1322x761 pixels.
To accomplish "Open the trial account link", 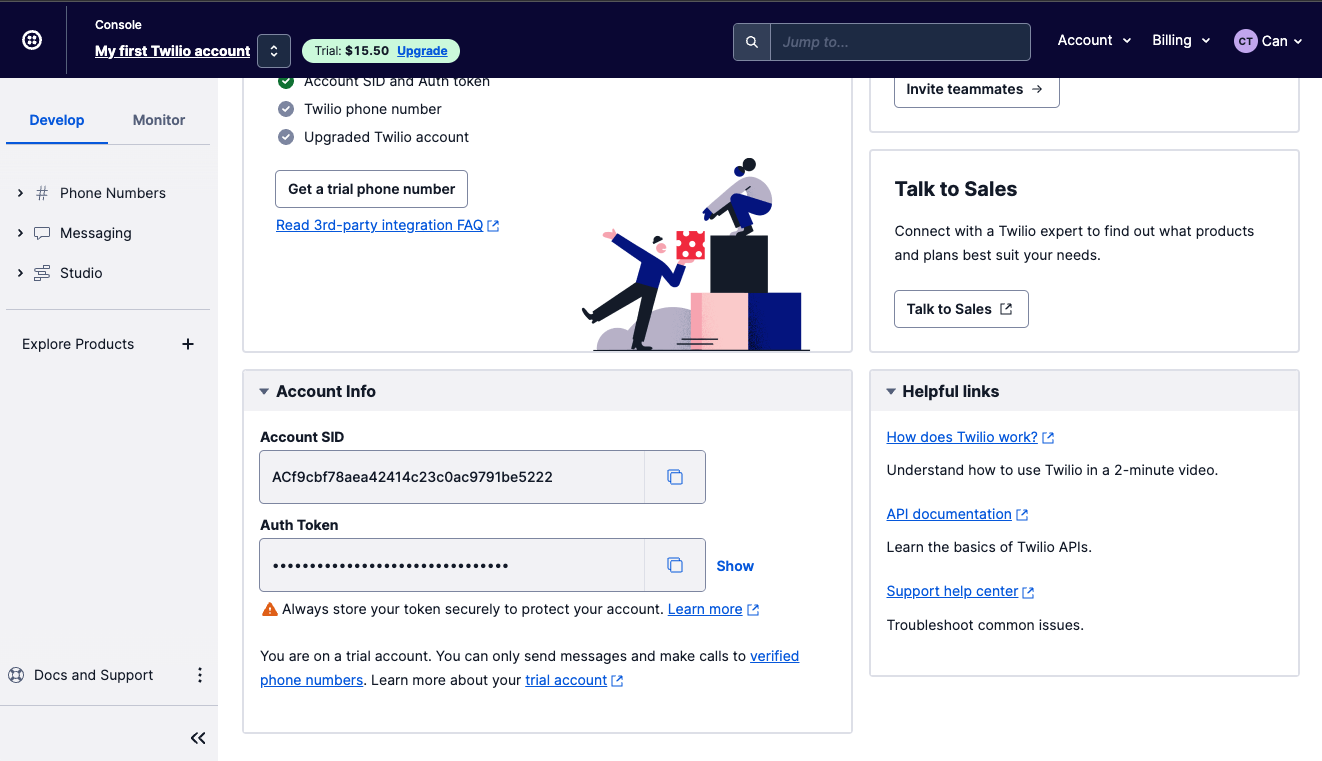I will [574, 680].
